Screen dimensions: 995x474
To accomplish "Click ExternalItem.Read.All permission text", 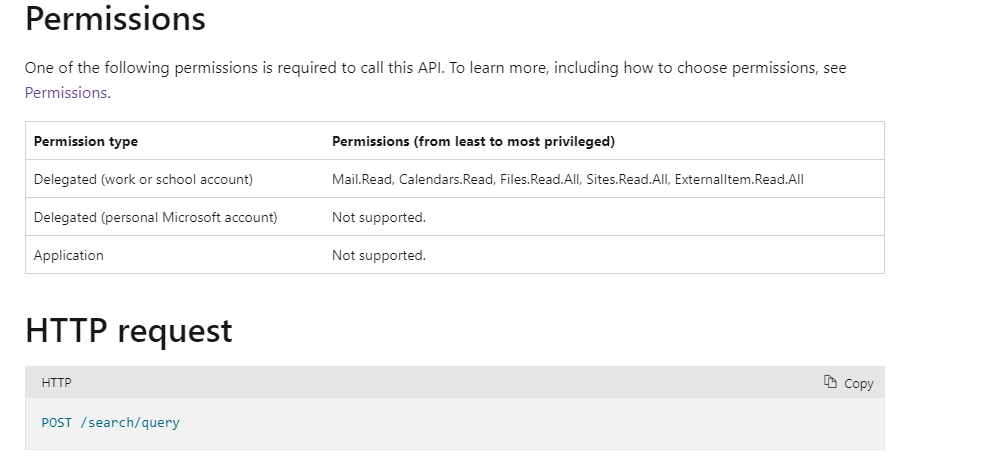I will [739, 180].
